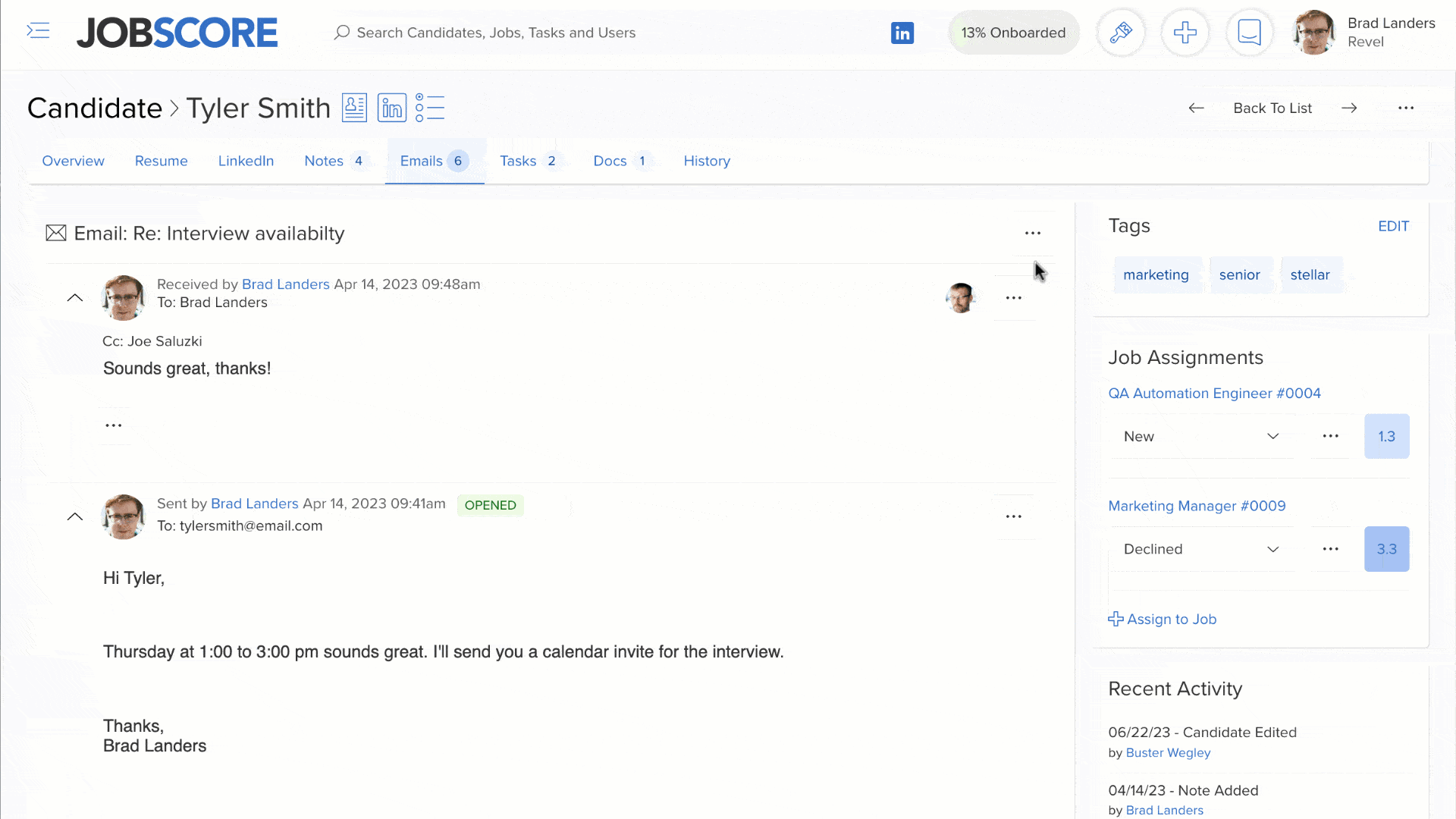Open candidate contact card icon
Viewport: 1456px width, 819px height.
point(354,108)
